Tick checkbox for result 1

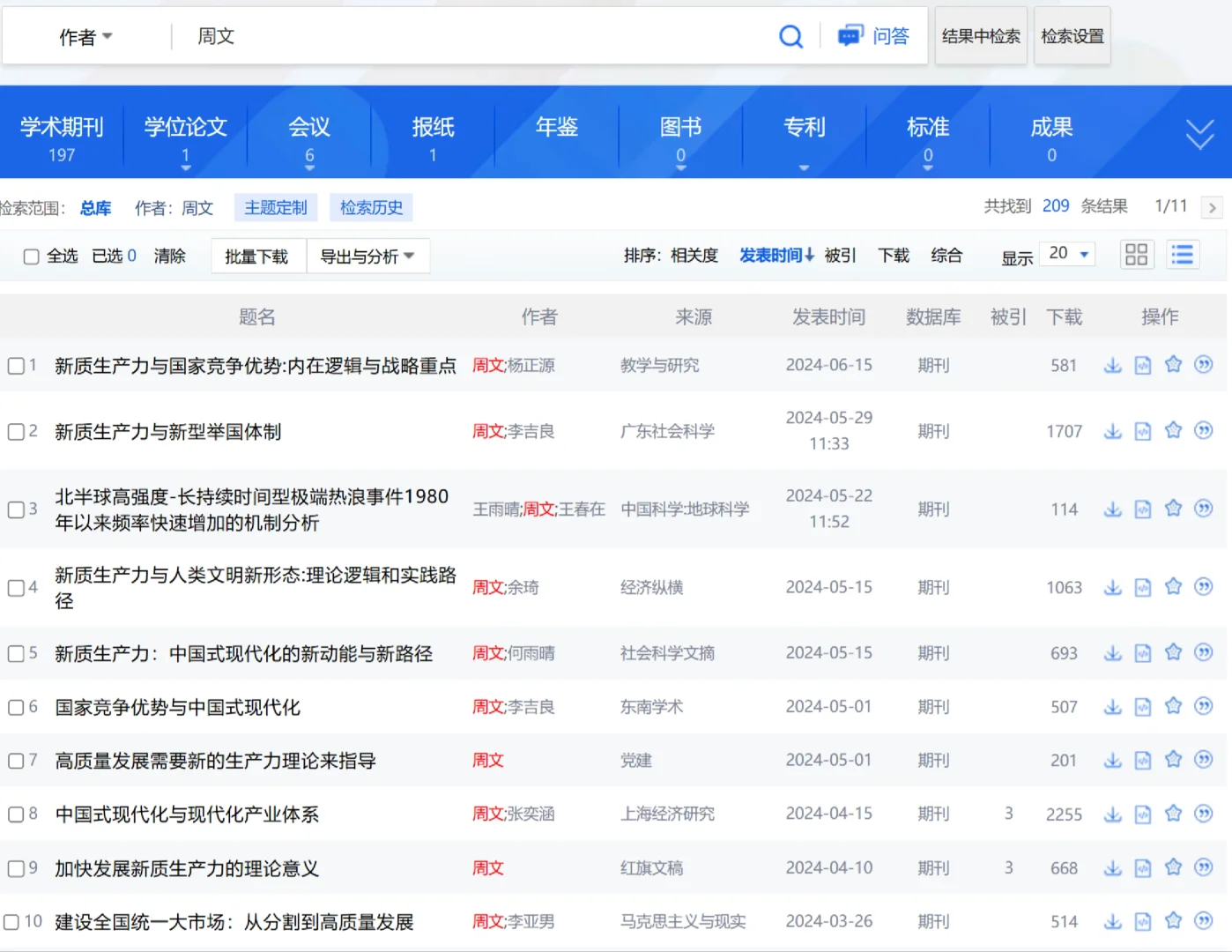point(16,366)
